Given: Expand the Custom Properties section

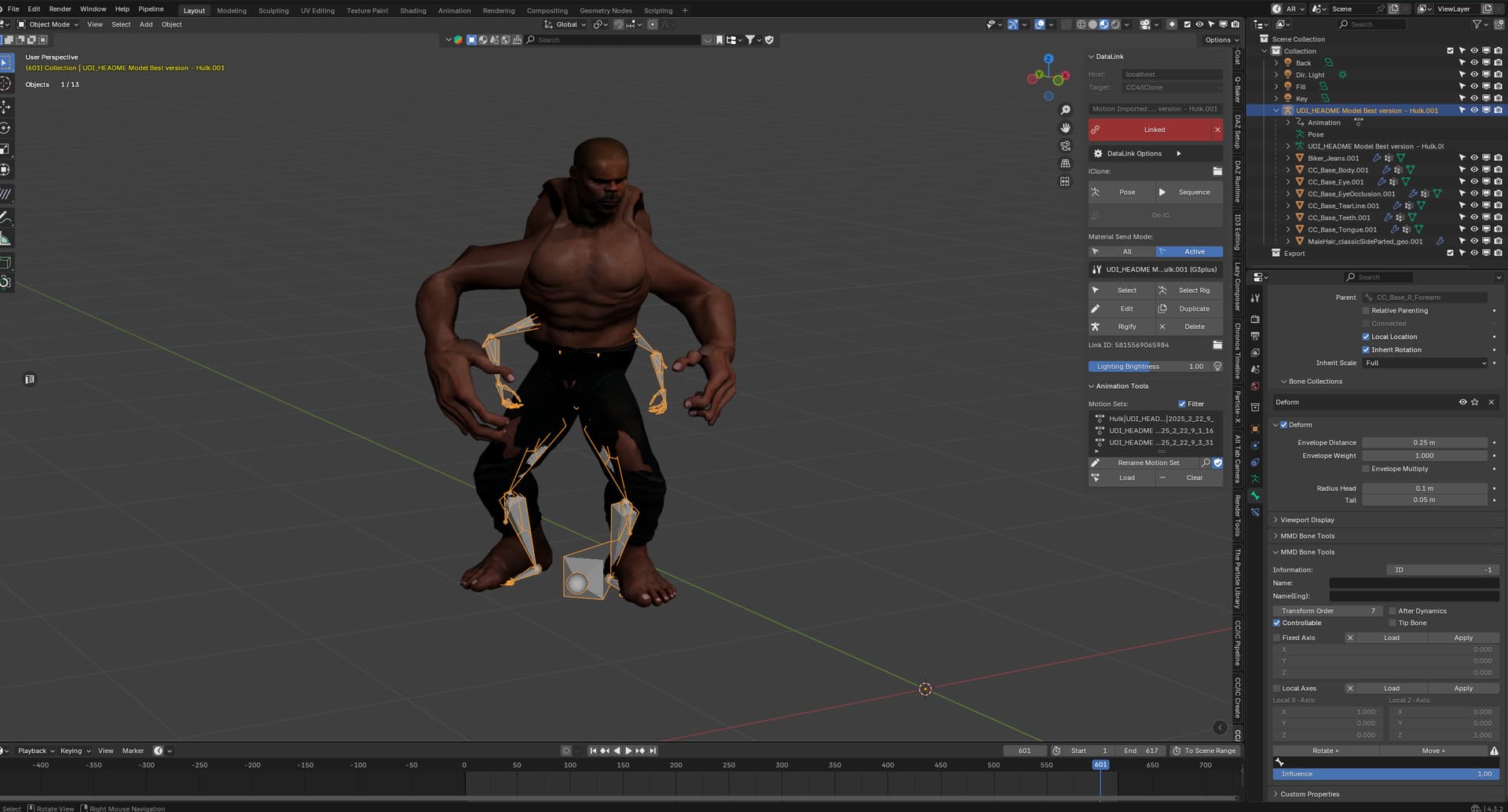Looking at the screenshot, I should pyautogui.click(x=1309, y=794).
